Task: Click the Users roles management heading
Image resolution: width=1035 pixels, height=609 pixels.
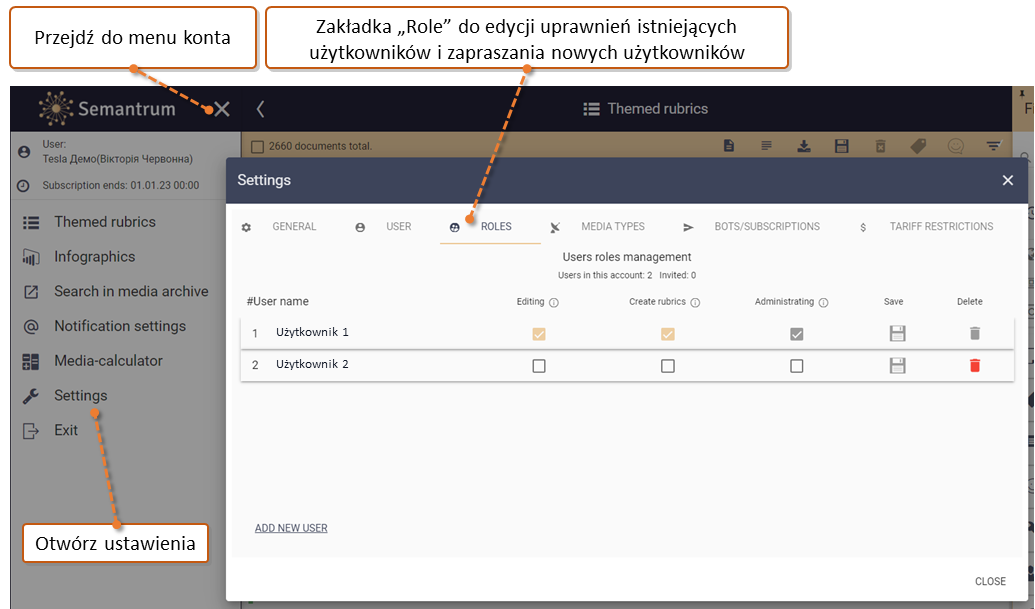Action: (627, 257)
